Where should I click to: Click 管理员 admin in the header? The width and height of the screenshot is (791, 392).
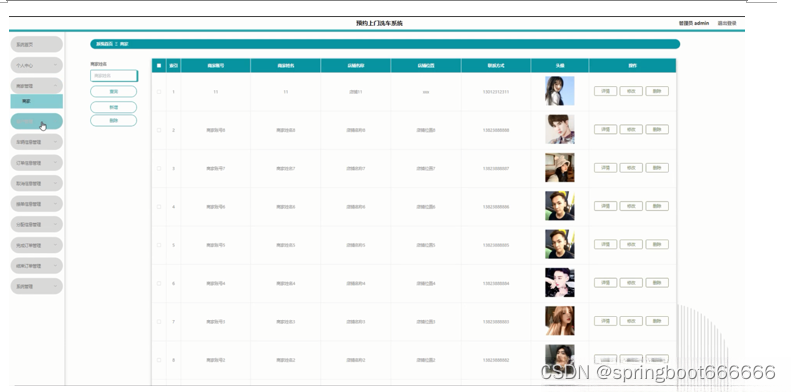point(694,23)
